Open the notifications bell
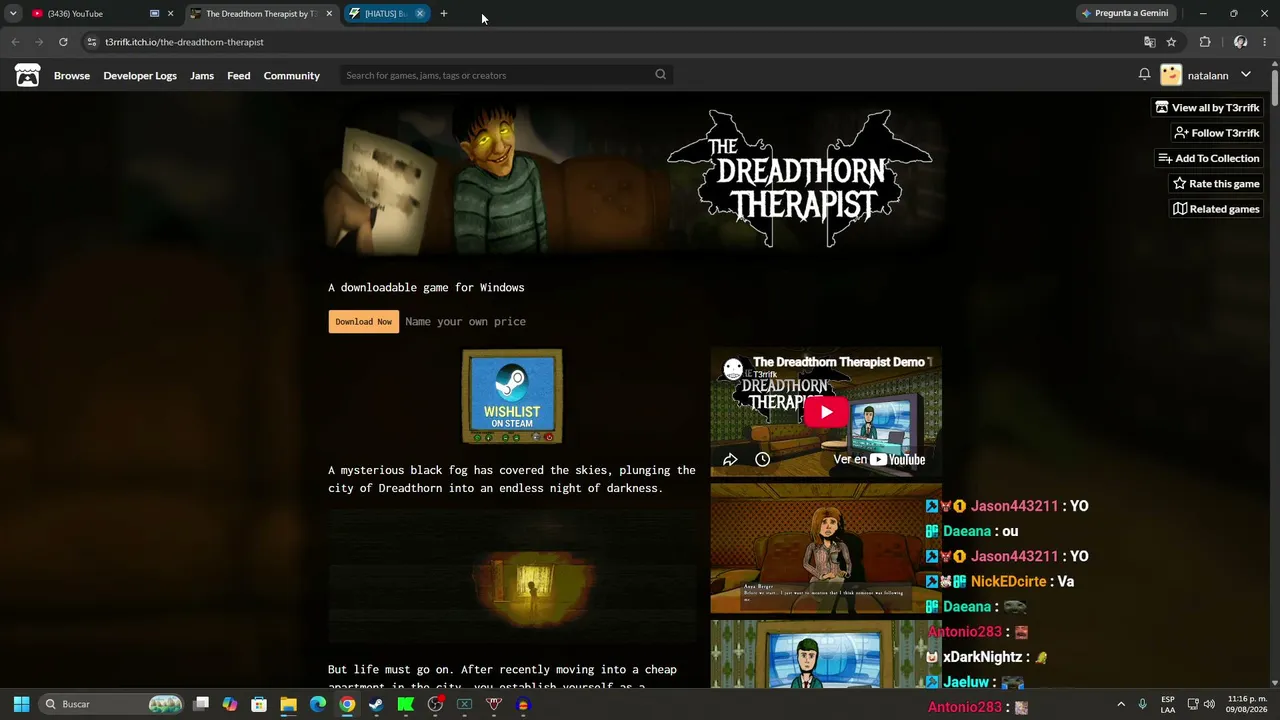 click(1144, 75)
